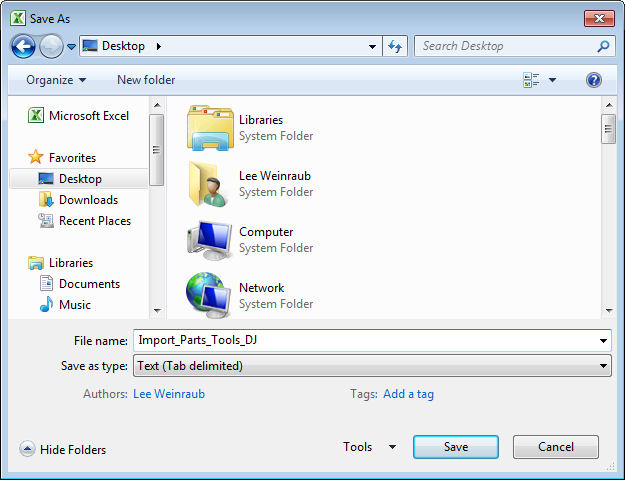
Task: Click file list scroll up arrow
Action: click(609, 105)
